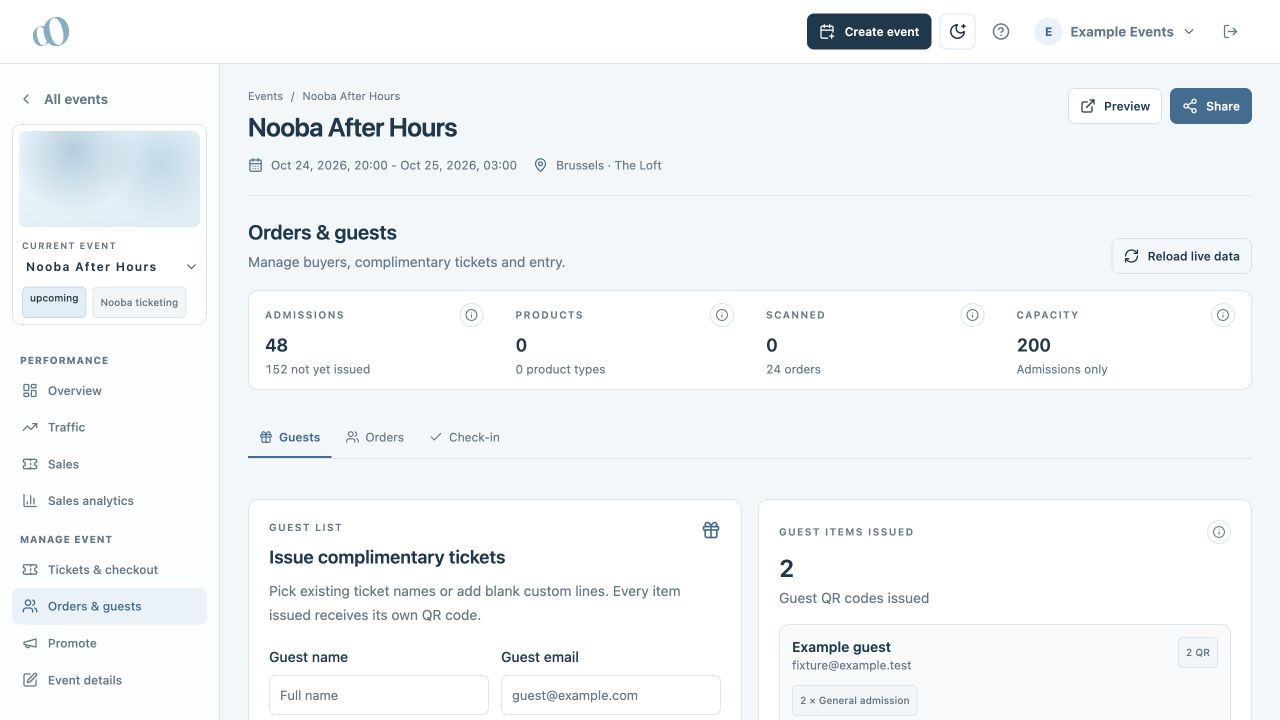Preview the event page
This screenshot has width=1280, height=720.
pos(1115,106)
